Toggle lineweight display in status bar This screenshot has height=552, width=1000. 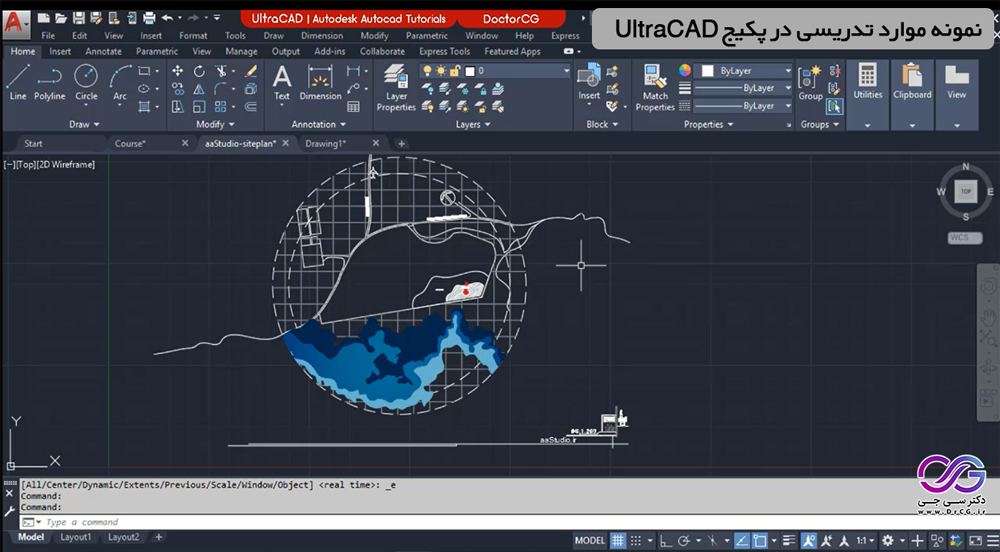coord(790,541)
